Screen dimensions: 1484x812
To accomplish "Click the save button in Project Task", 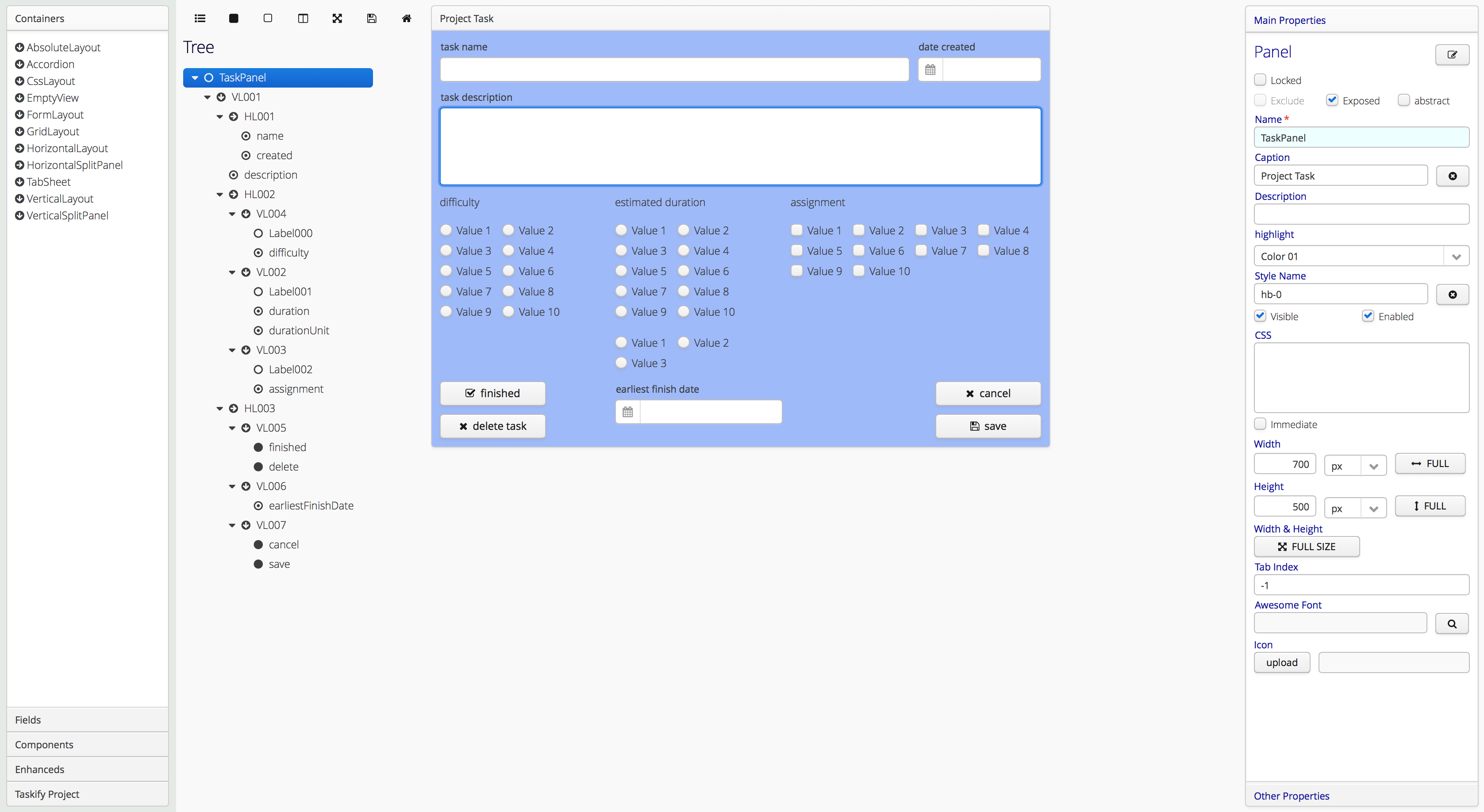I will (988, 426).
